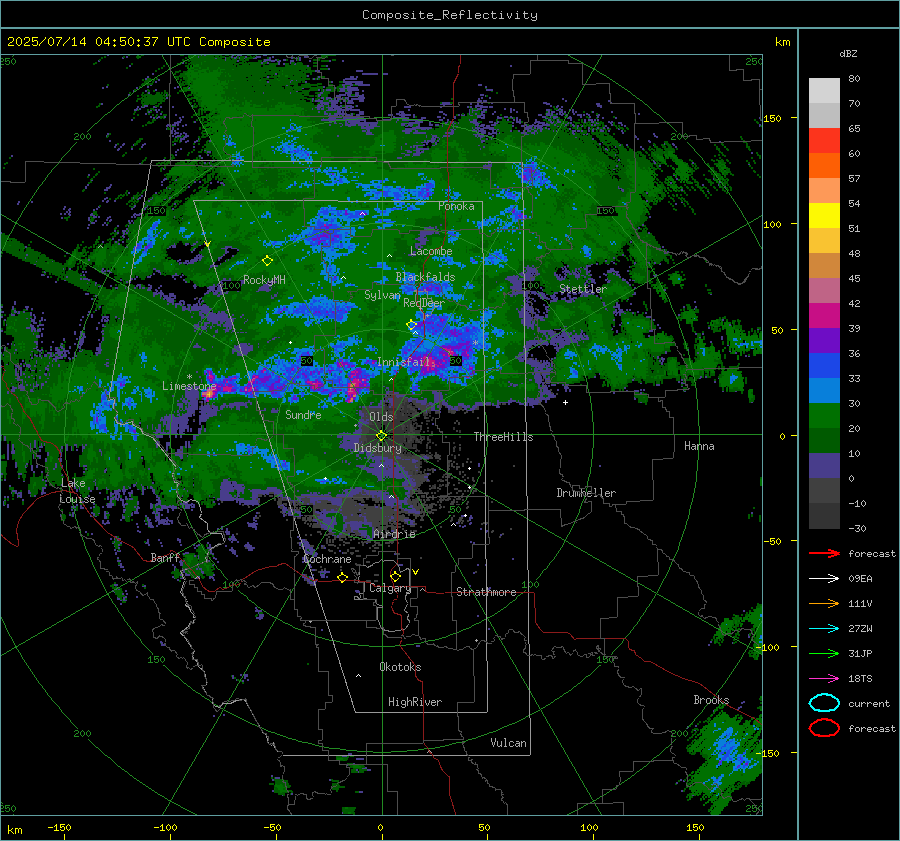
Task: Select the bright green dBZ legend swatch
Action: coord(824,416)
